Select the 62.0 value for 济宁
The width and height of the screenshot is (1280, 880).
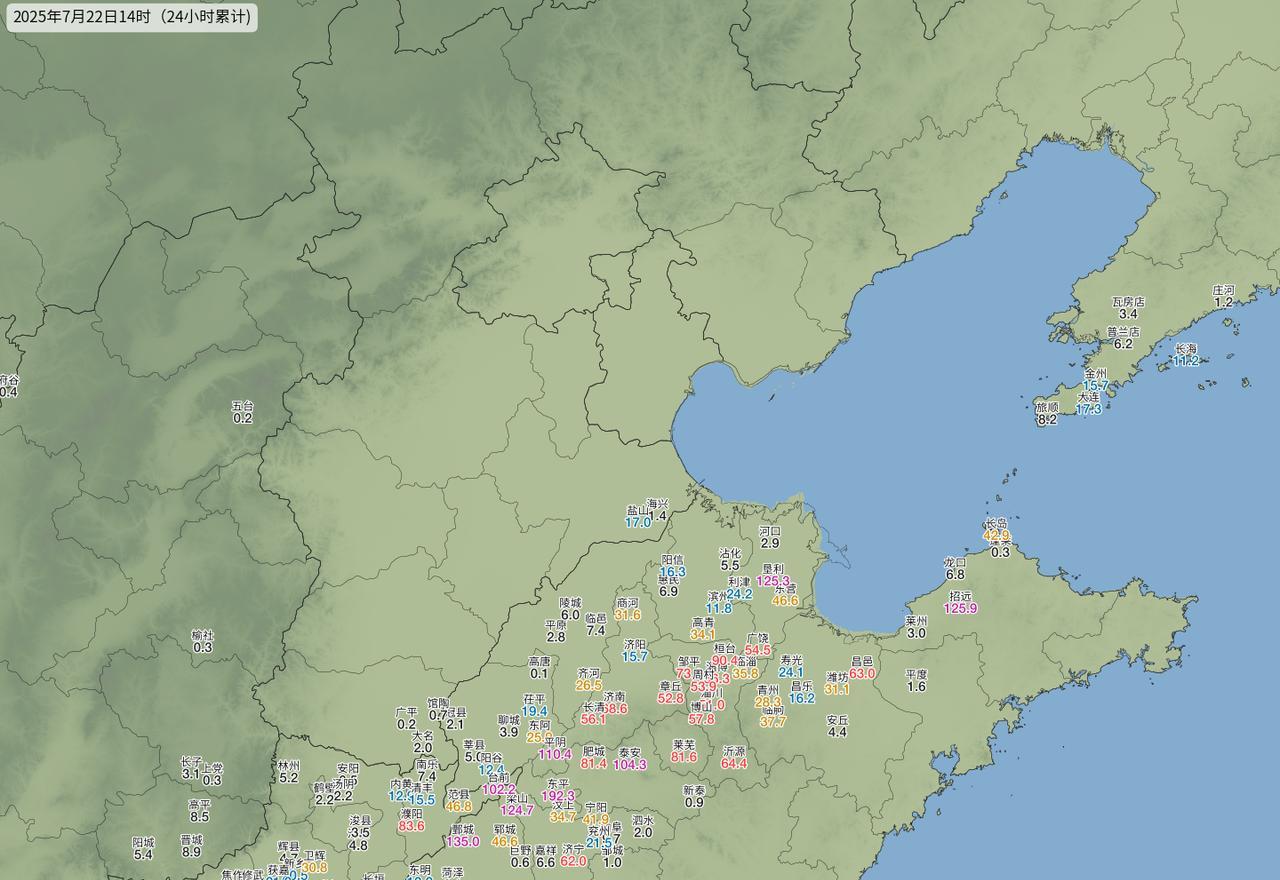(x=573, y=861)
